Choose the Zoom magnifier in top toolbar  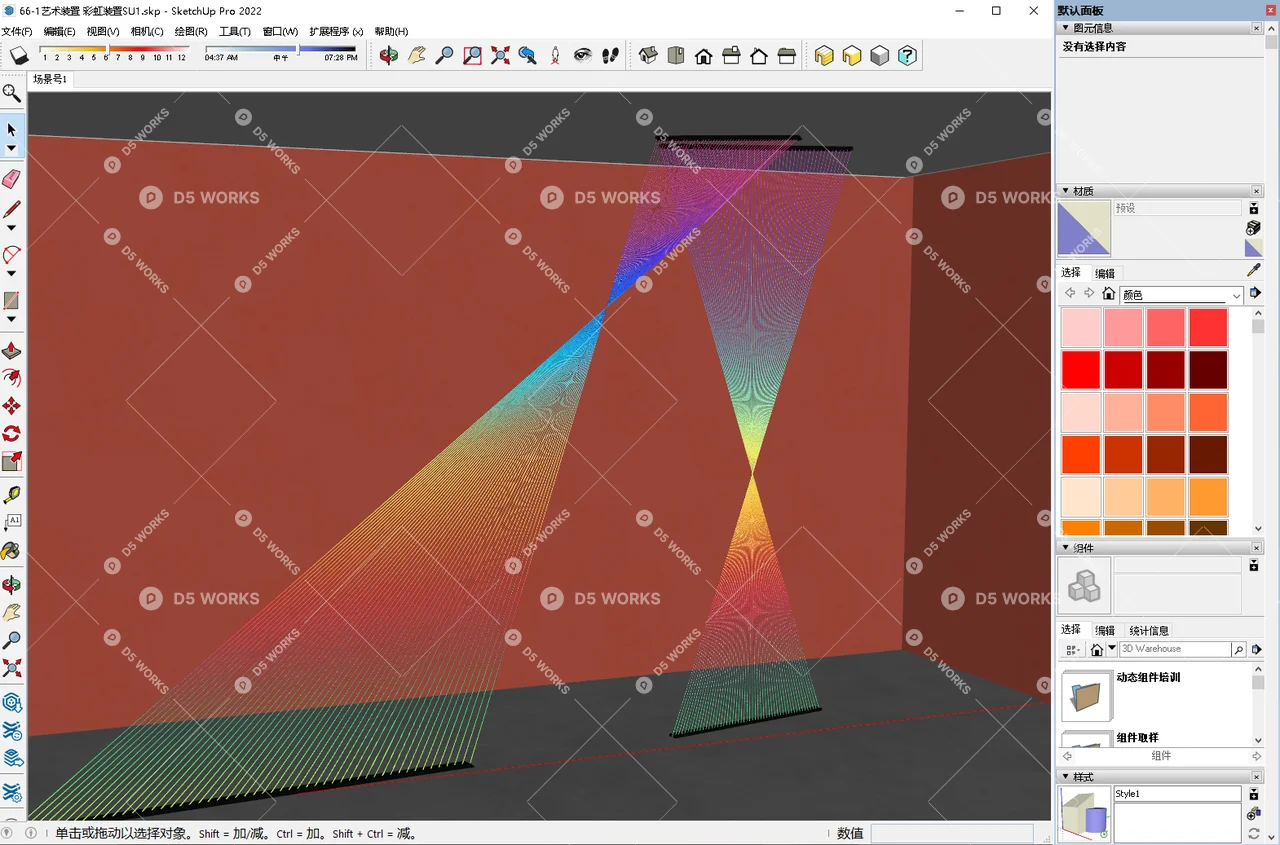pos(445,56)
